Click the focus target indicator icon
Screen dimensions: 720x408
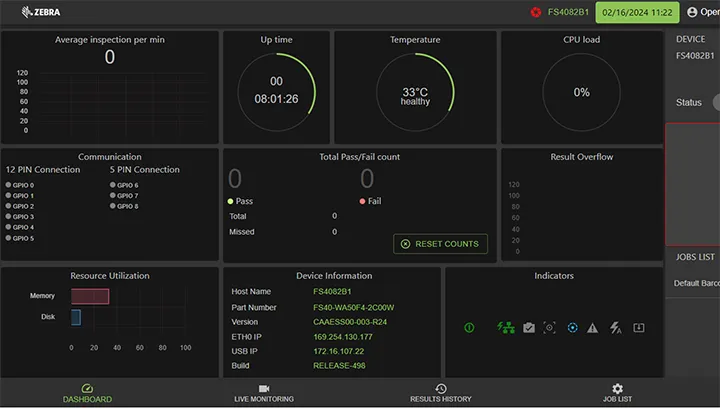(550, 327)
